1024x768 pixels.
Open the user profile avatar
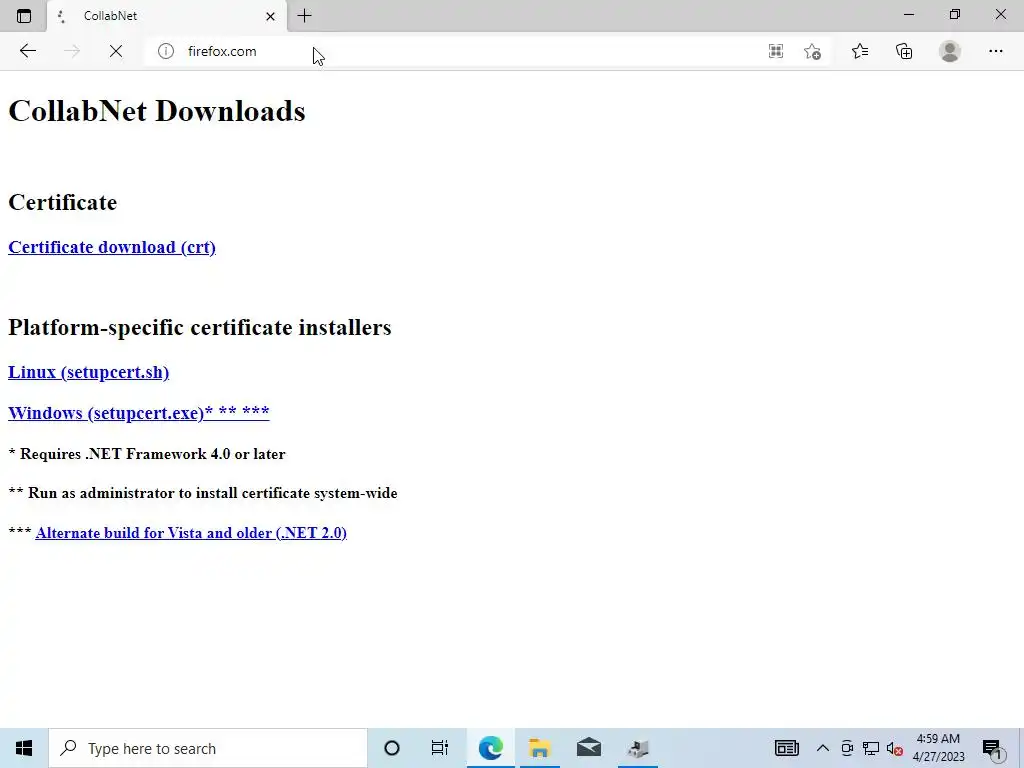tap(950, 51)
